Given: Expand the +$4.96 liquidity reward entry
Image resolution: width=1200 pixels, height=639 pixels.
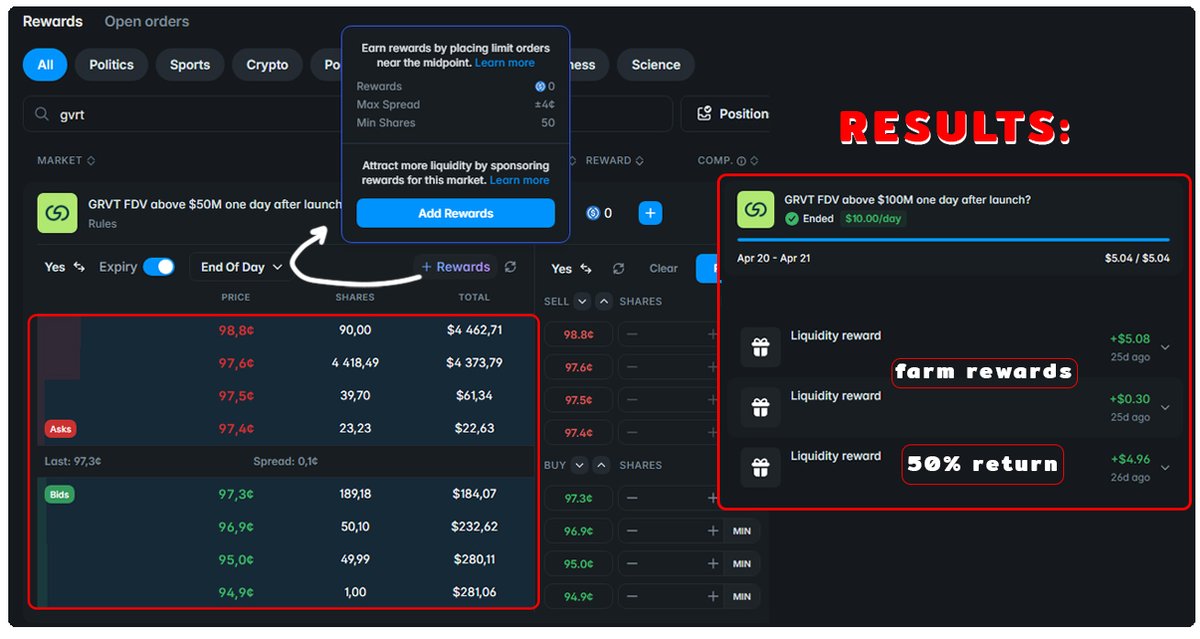Looking at the screenshot, I should pyautogui.click(x=1165, y=467).
